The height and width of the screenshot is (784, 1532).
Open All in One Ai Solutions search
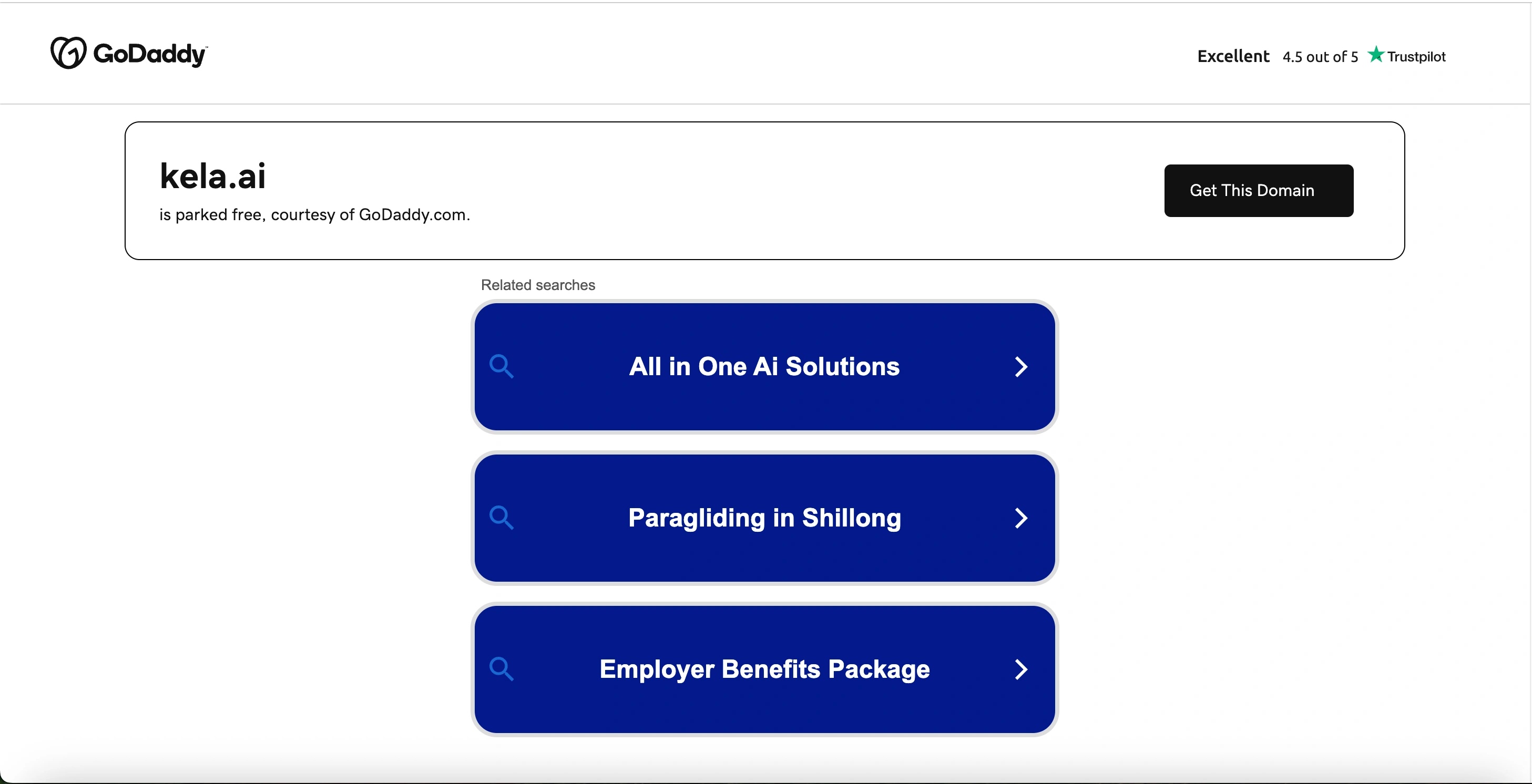(764, 366)
